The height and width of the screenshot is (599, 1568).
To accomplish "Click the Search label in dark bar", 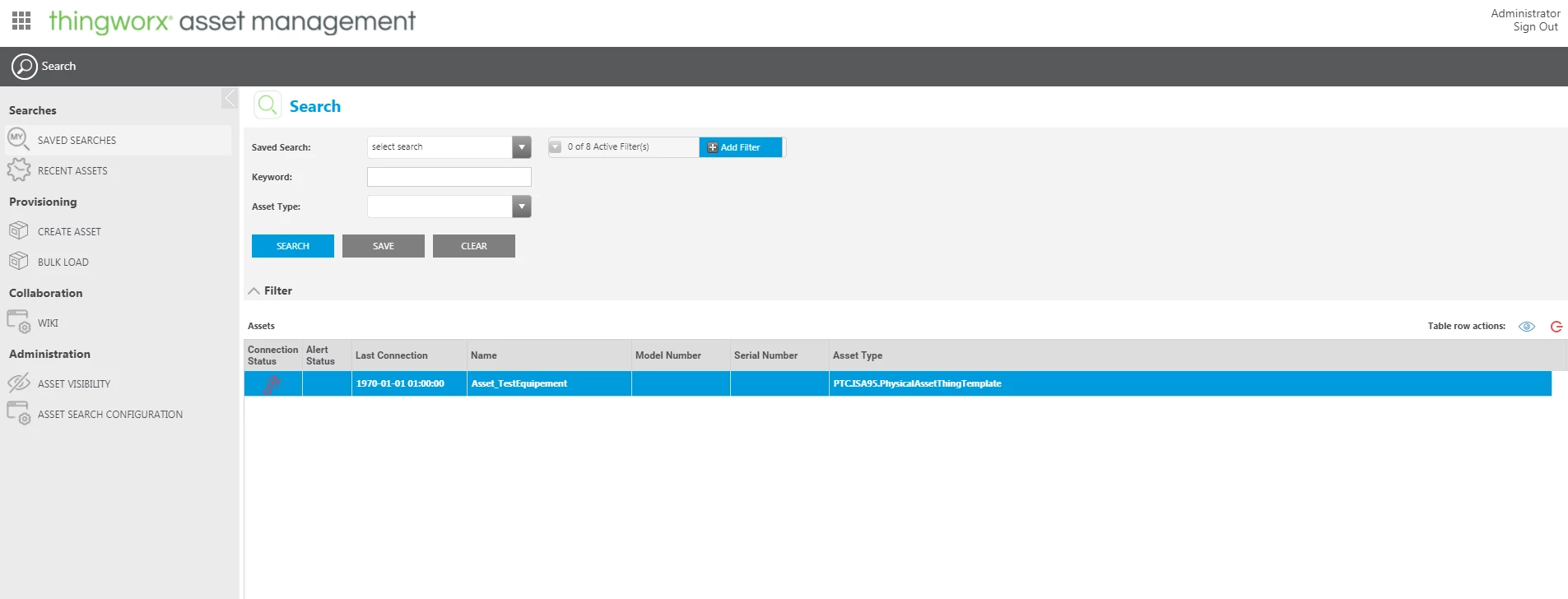I will pos(58,67).
